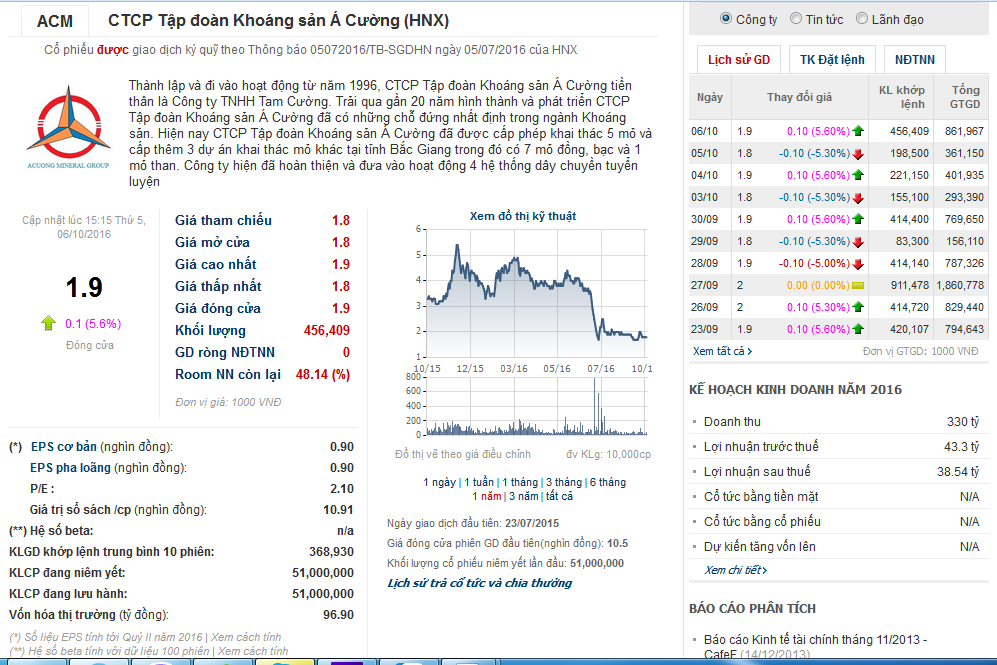This screenshot has width=997, height=665.
Task: Click the red down arrow in the 05/10 row
Action: pyautogui.click(x=858, y=153)
